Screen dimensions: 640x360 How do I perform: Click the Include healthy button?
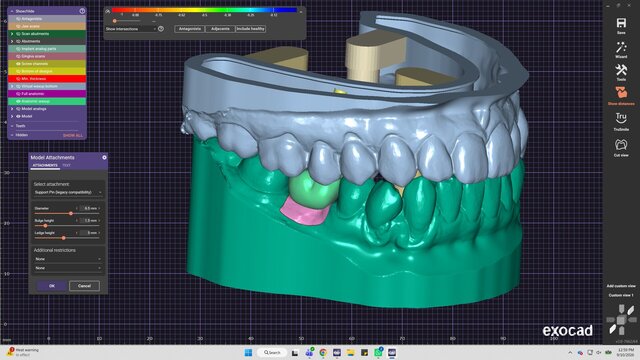[x=251, y=29]
